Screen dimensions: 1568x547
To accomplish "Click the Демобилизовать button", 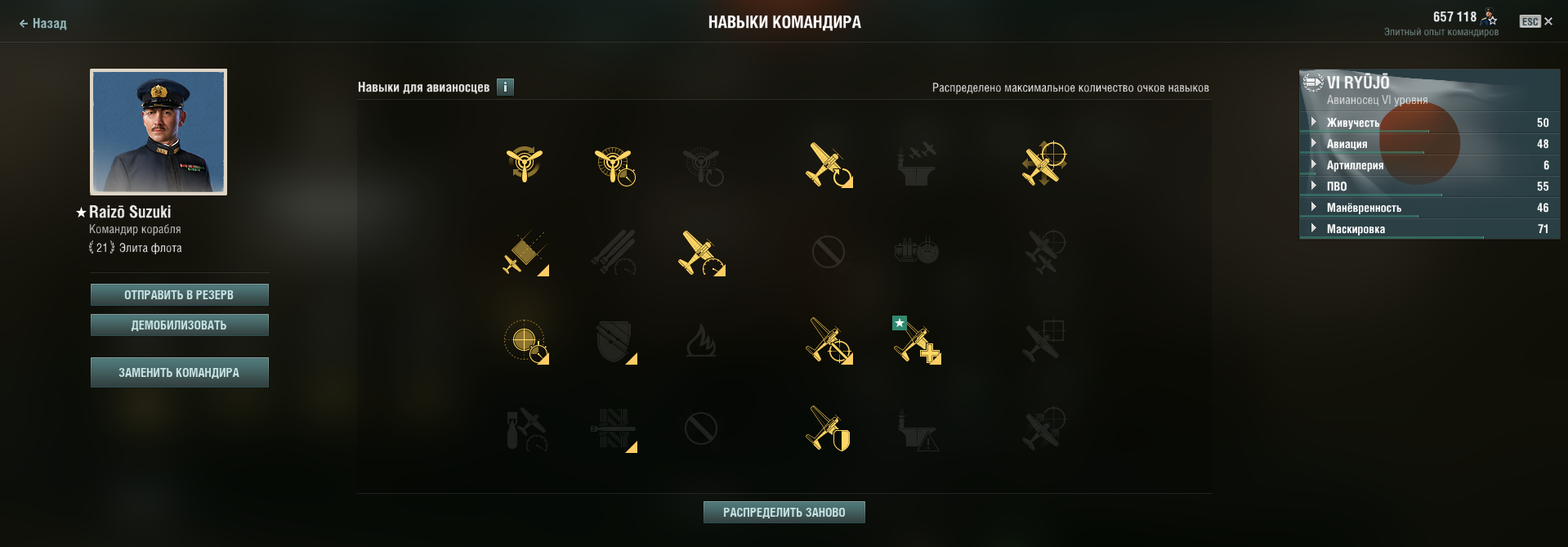I will 179,325.
